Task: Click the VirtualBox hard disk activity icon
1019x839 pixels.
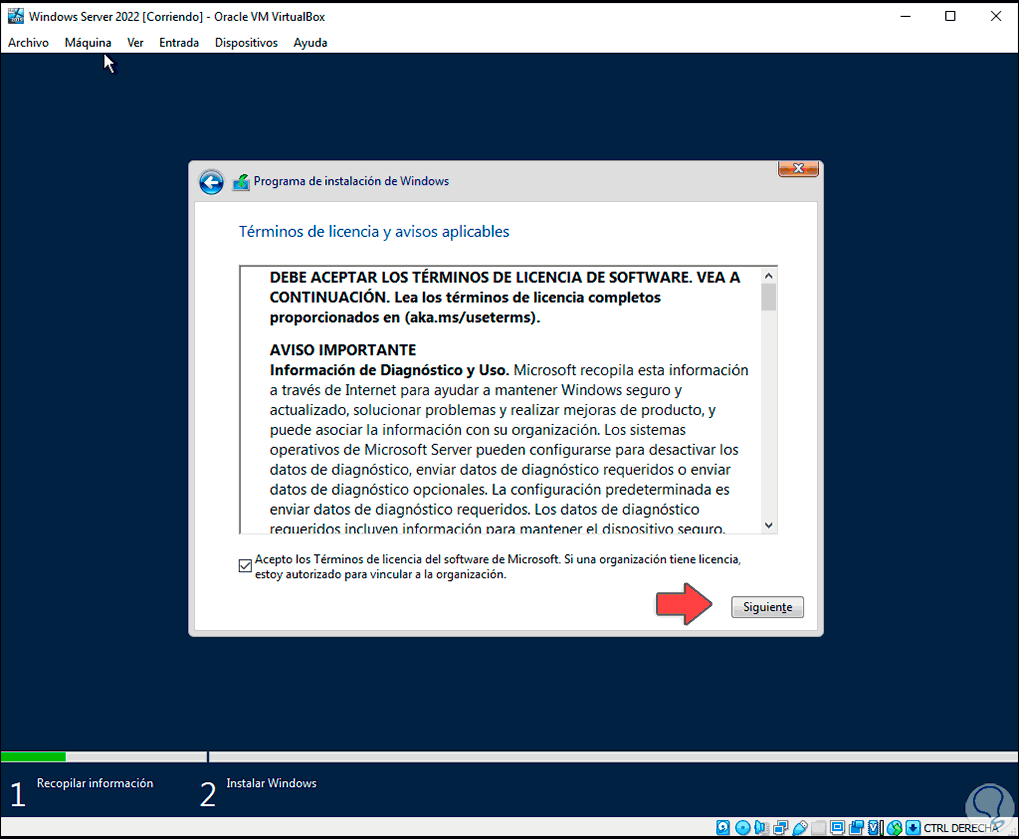Action: coord(723,827)
